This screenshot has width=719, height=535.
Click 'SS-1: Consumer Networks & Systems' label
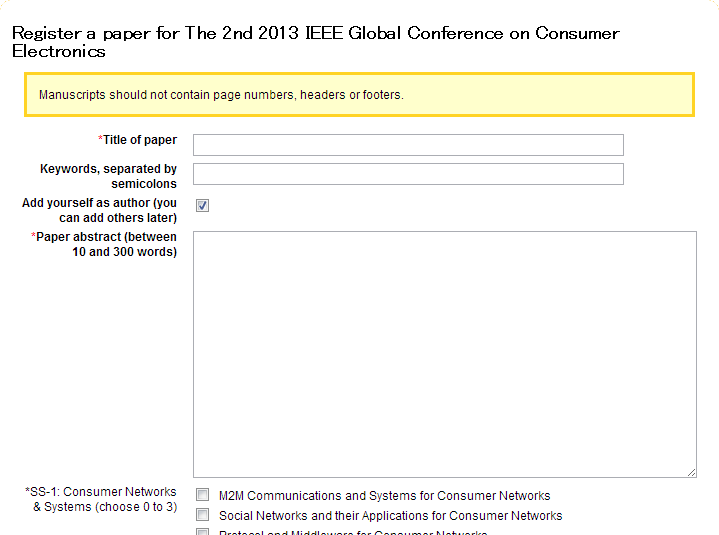[101, 499]
